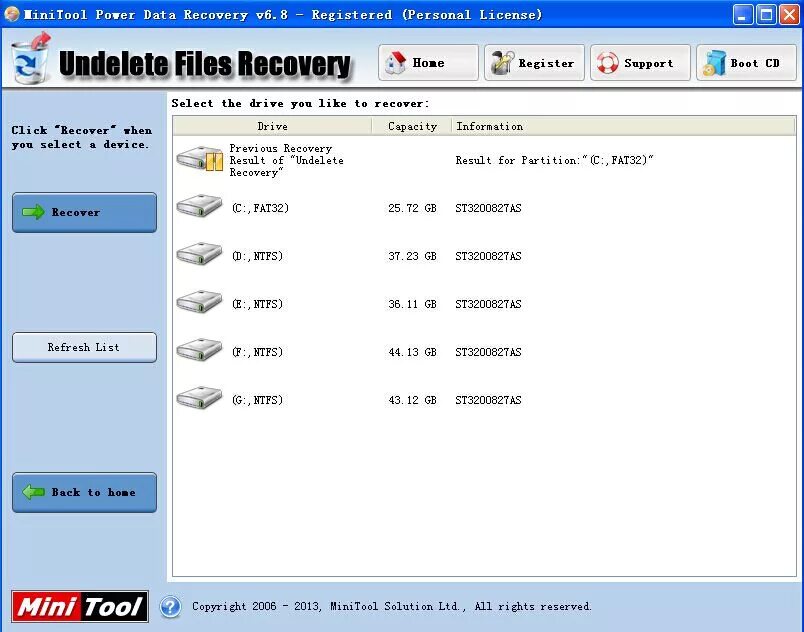Click the Home toolbar button
Viewport: 804px width, 632px height.
click(428, 63)
